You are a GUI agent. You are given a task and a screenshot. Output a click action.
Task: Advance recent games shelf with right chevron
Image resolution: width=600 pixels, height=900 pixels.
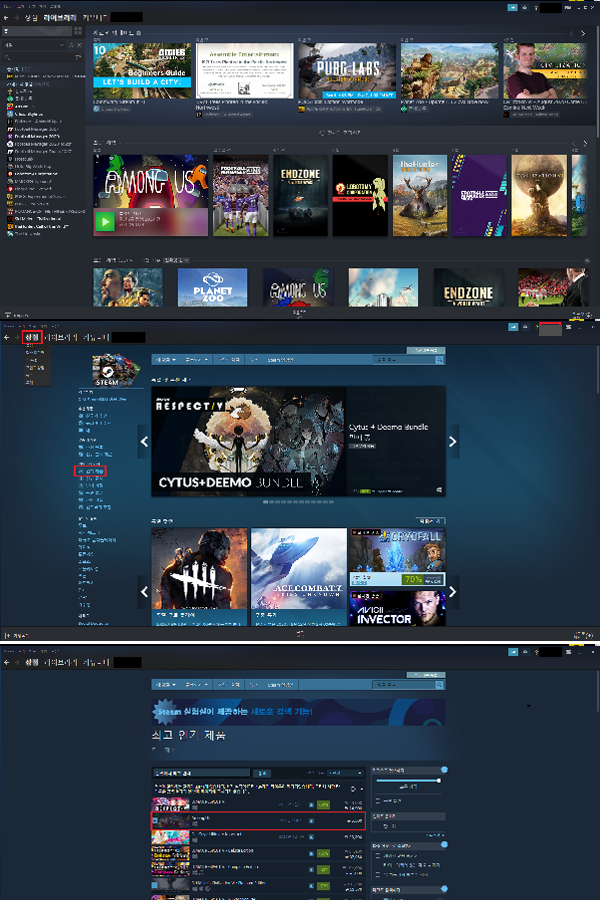(x=585, y=143)
